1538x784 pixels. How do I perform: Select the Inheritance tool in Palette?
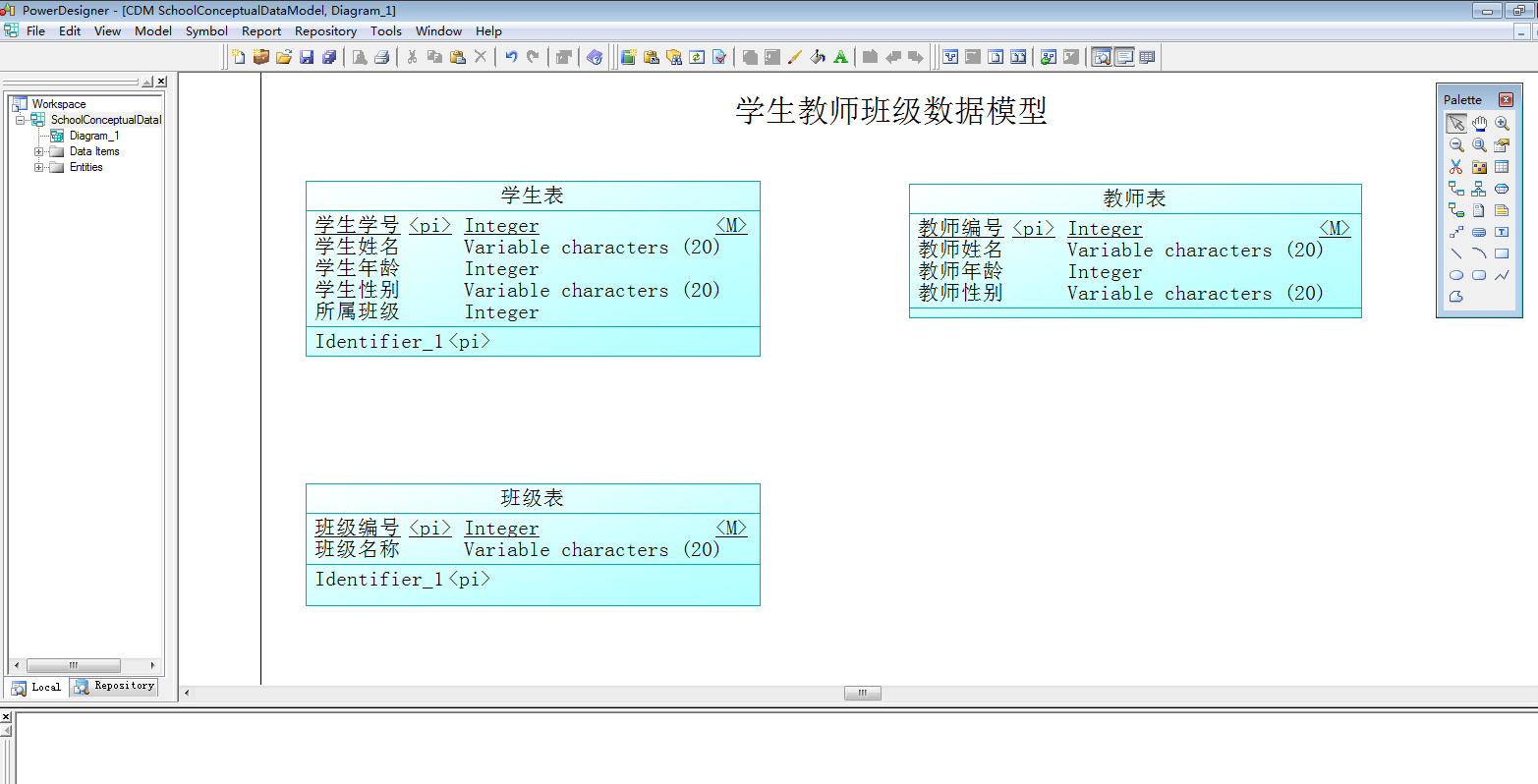pyautogui.click(x=1479, y=189)
